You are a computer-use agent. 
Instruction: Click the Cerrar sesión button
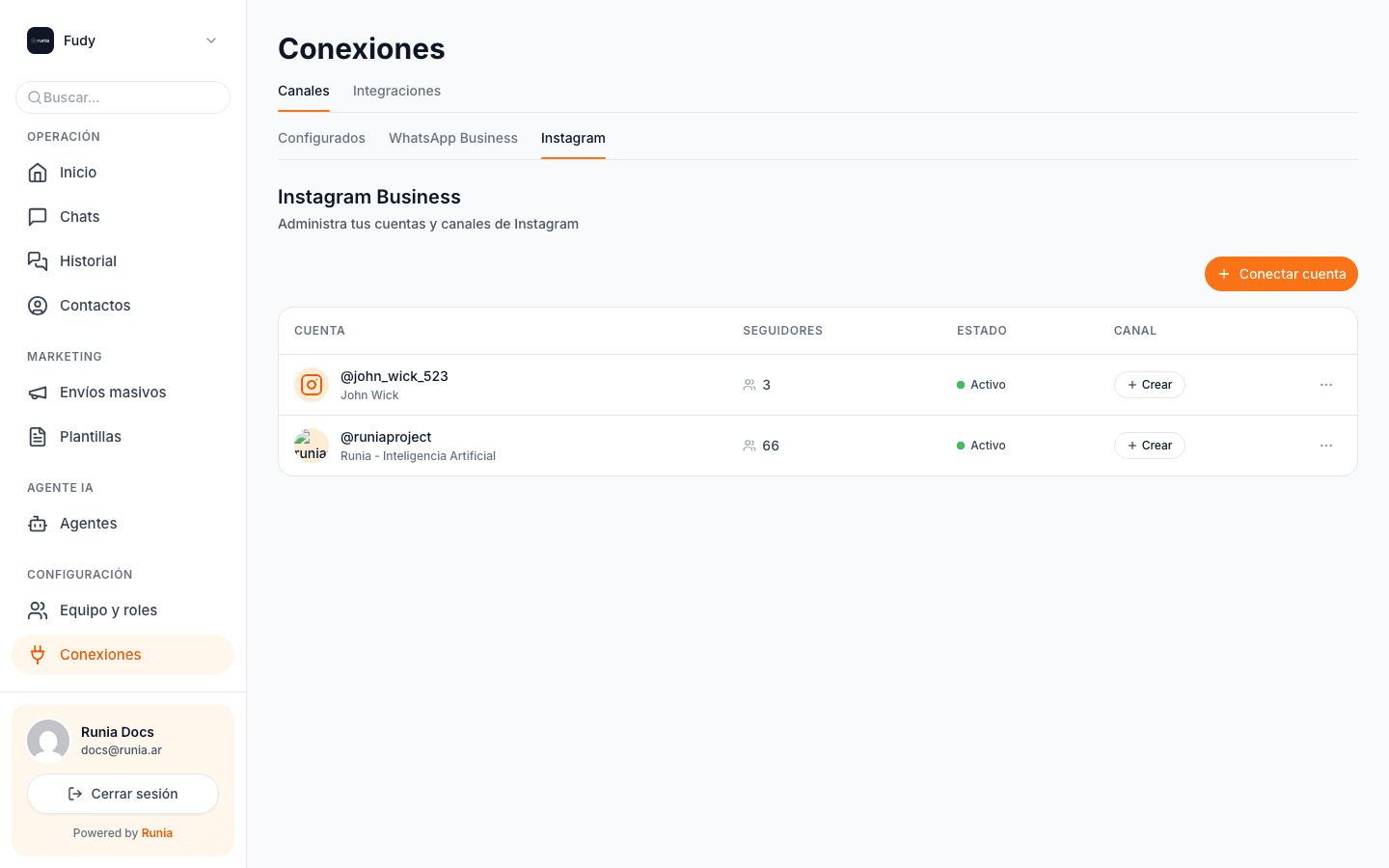[x=123, y=794]
